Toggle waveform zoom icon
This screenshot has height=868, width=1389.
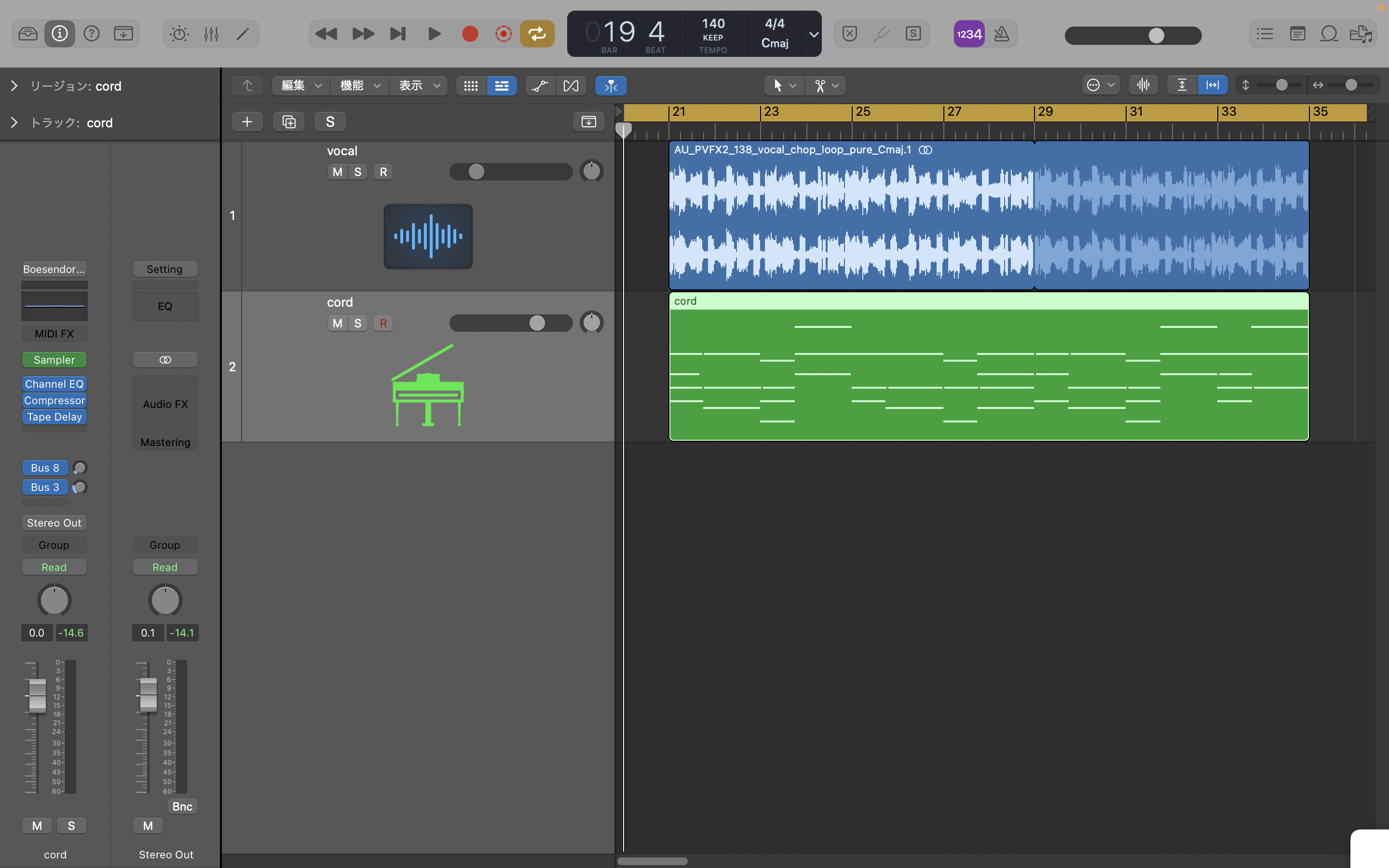click(1144, 85)
